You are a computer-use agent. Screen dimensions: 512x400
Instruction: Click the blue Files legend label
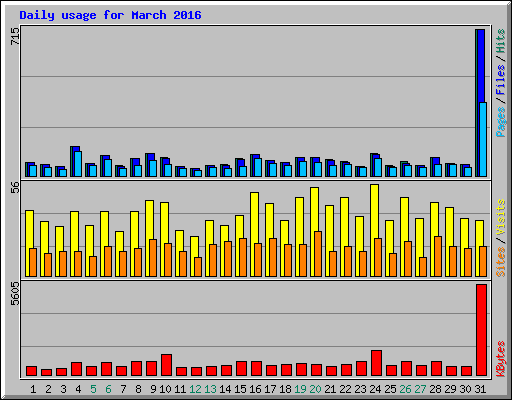point(501,80)
